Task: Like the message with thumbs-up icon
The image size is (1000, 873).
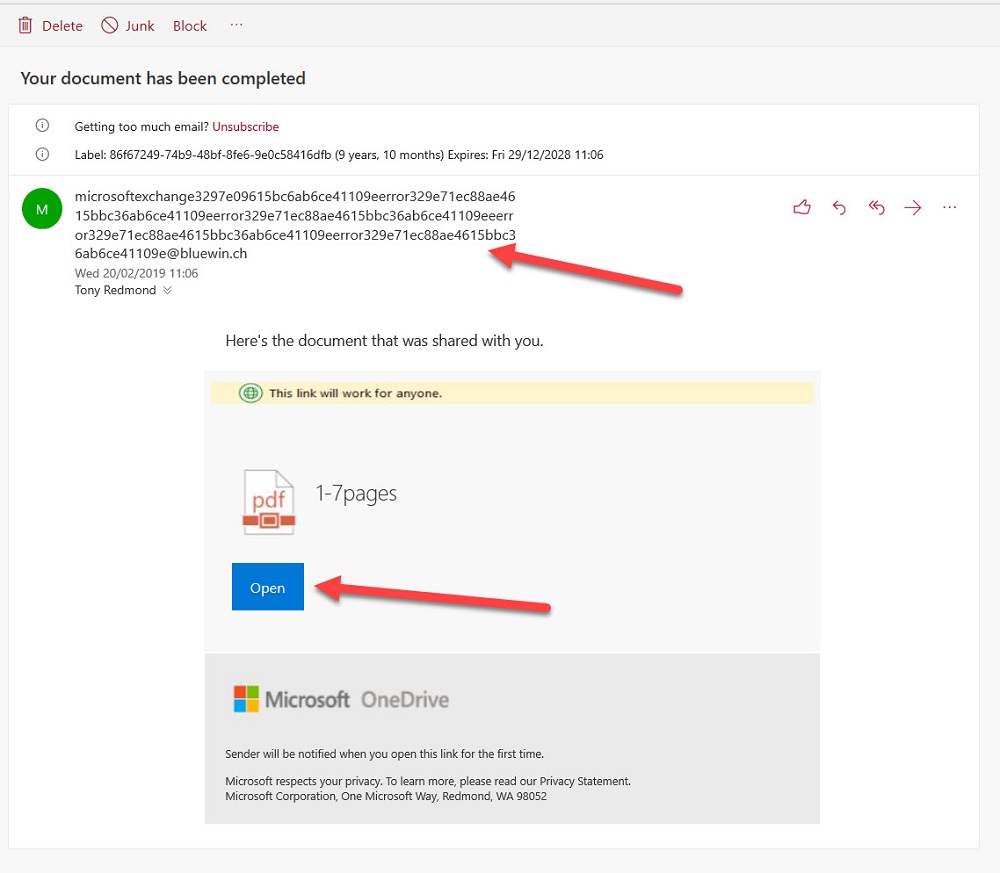Action: tap(801, 207)
